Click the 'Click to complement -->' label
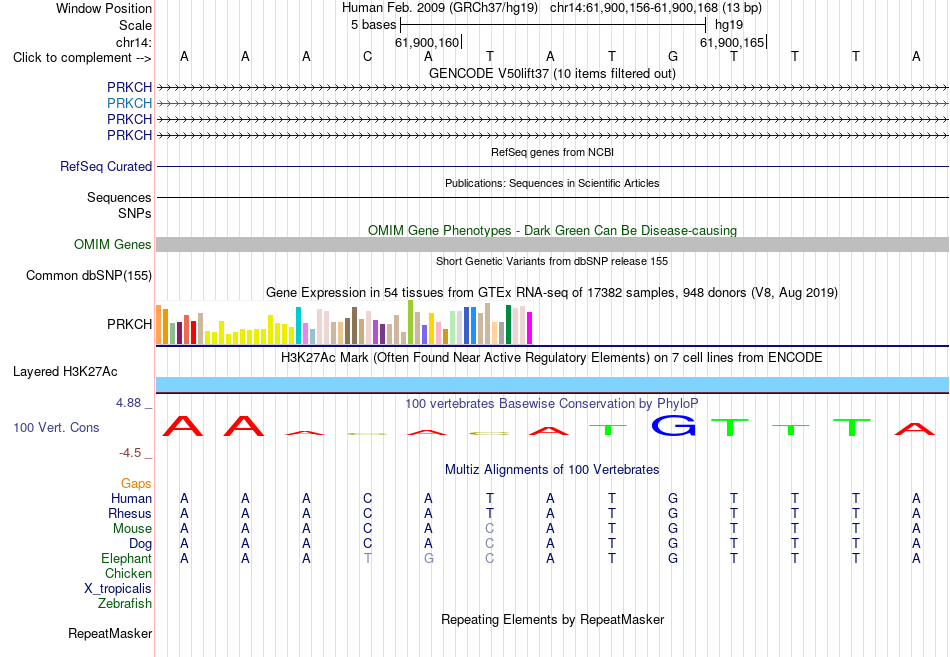 click(82, 58)
